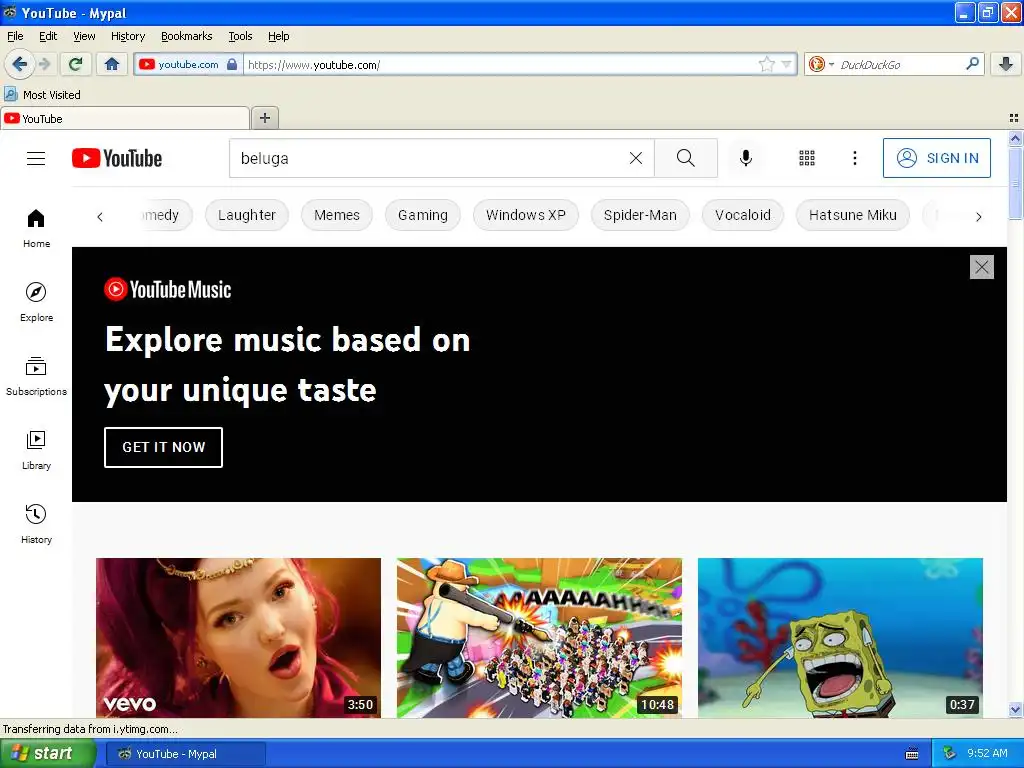Go to Home in sidebar

[36, 229]
